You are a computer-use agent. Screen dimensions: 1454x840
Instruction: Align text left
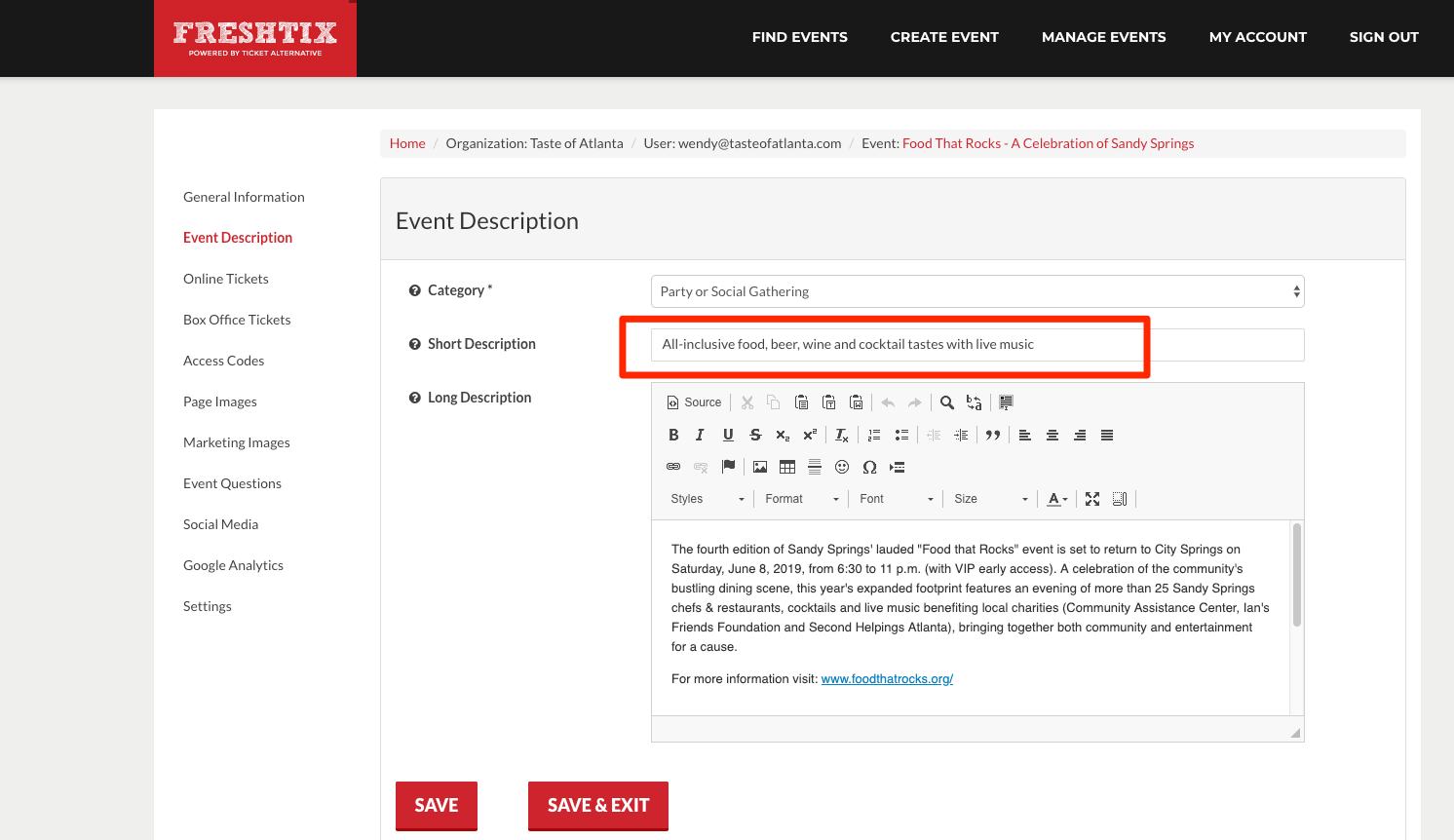click(x=1025, y=435)
